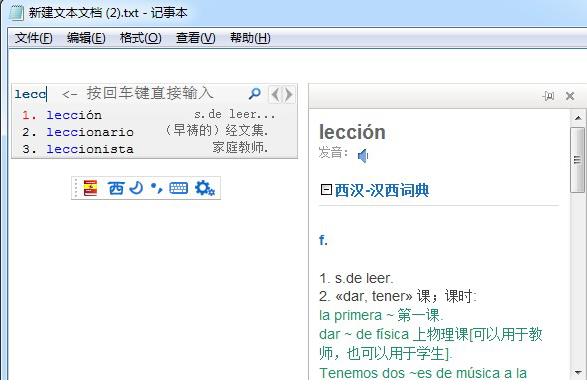Play pronunciation speaker icon for lección
Image resolution: width=587 pixels, height=385 pixels.
tap(363, 155)
